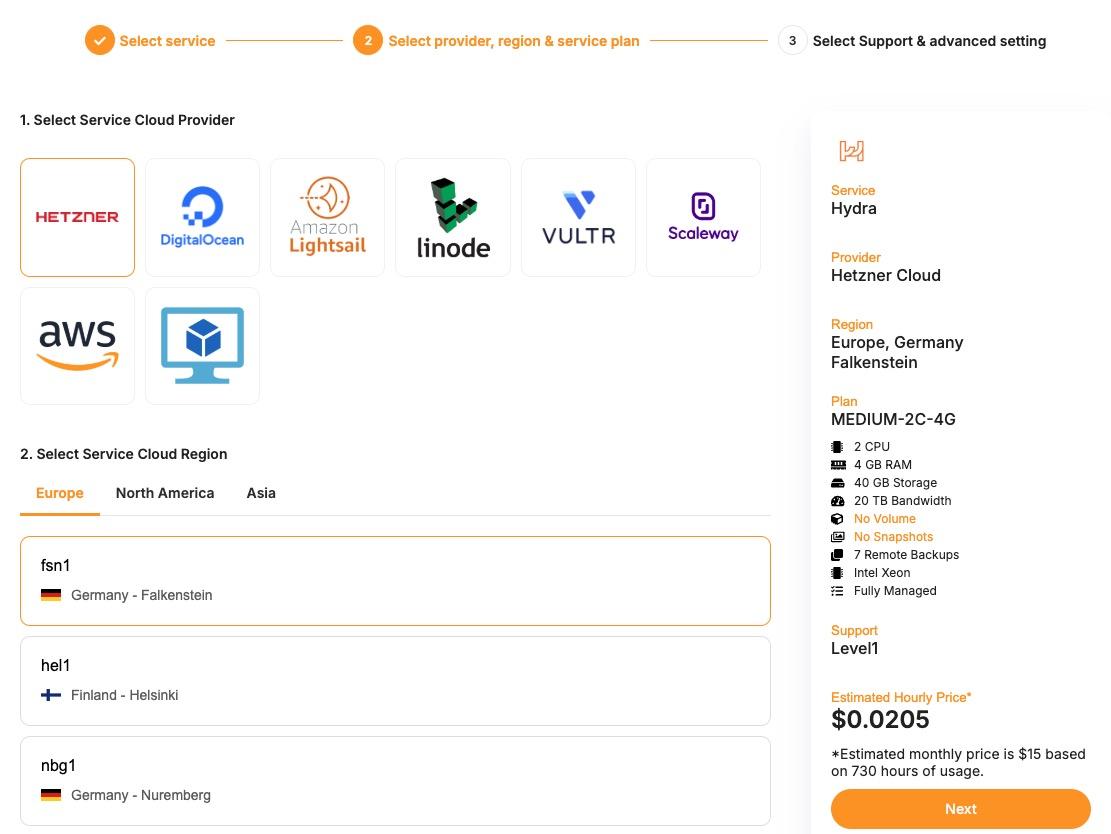Select Scaleway as cloud provider
The image size is (1111, 834).
(703, 217)
